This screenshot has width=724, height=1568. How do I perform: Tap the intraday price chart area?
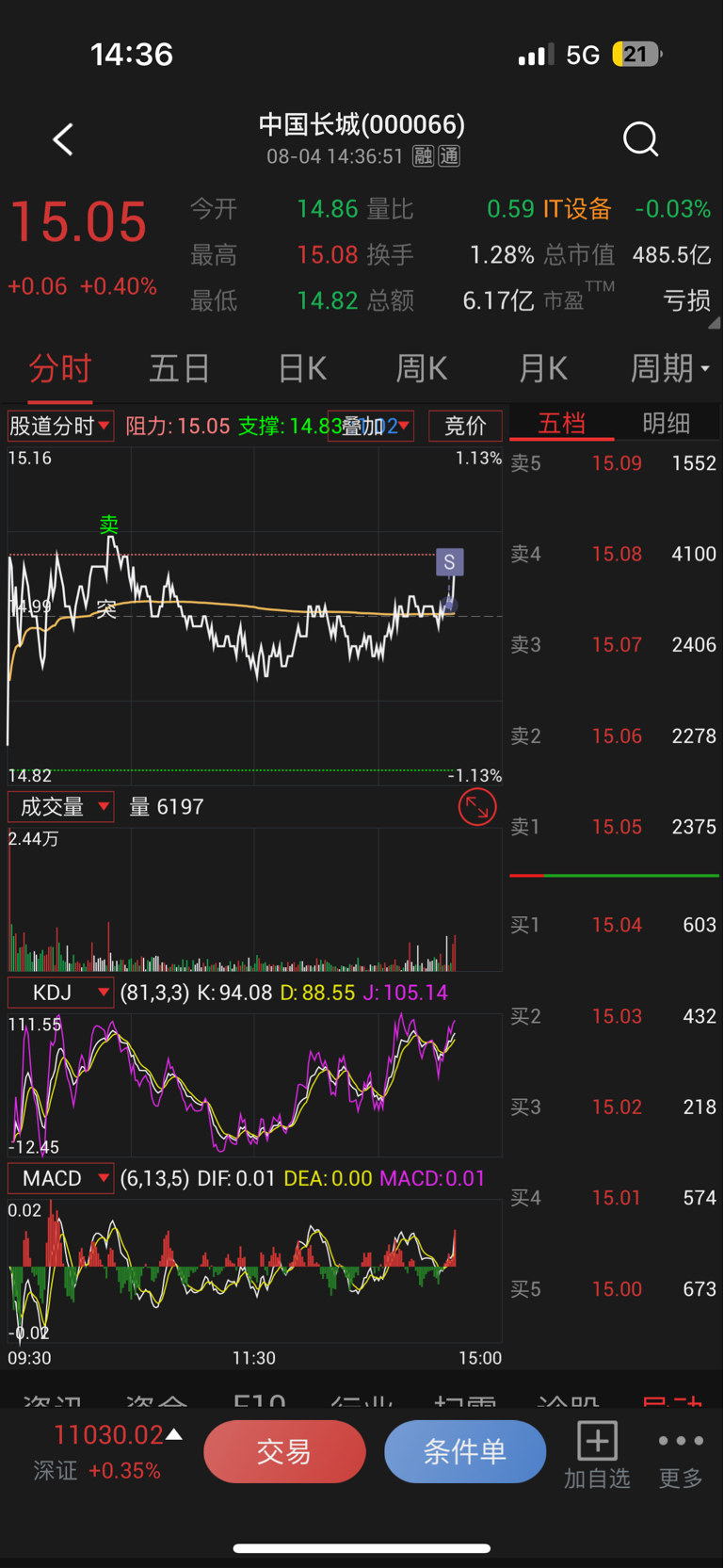(x=254, y=617)
